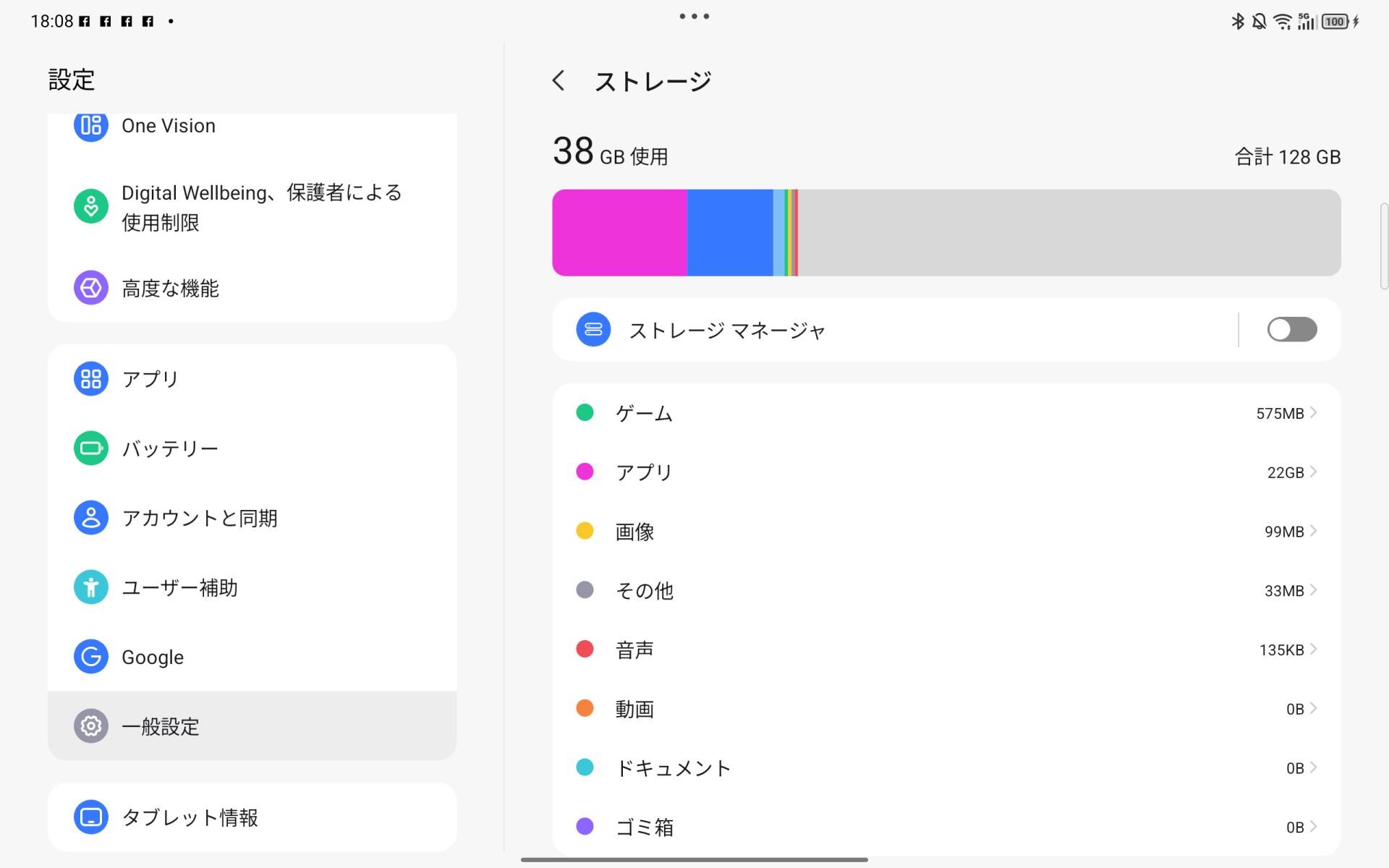Open the One Vision settings icon
Viewport: 1389px width, 868px height.
click(90, 125)
